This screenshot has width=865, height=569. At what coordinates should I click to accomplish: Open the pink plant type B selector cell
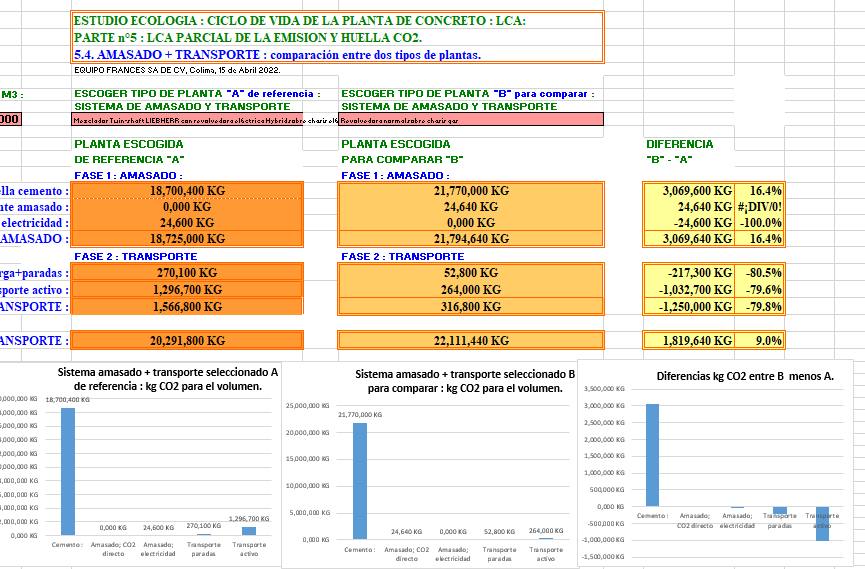[471, 120]
